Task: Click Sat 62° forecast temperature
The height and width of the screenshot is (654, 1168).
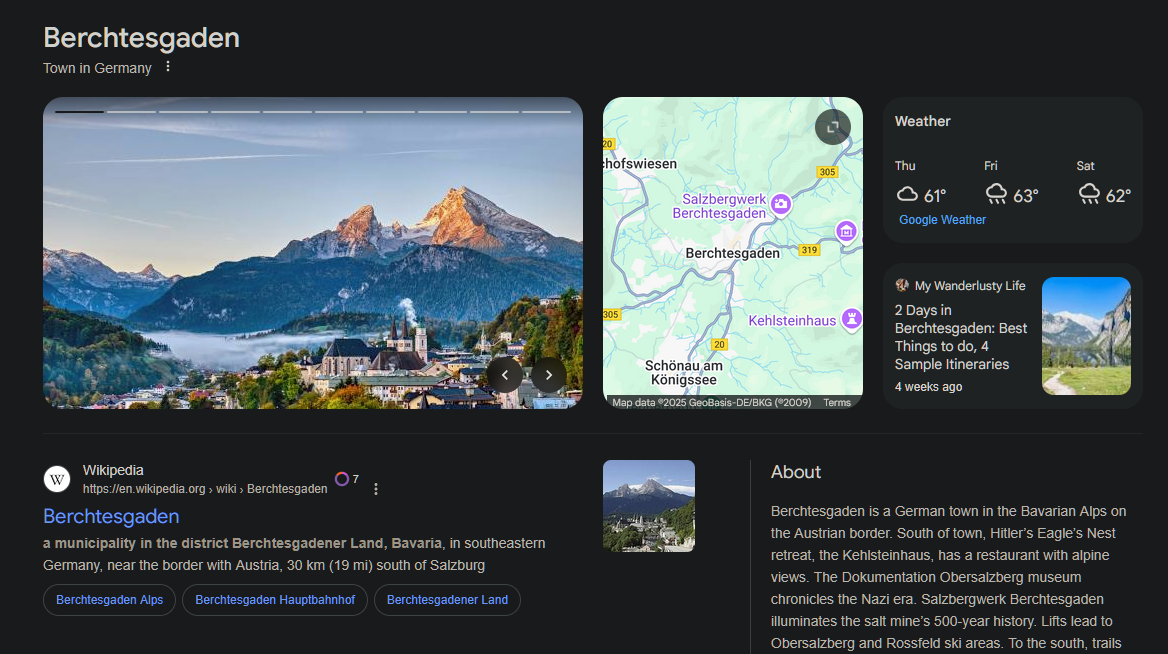Action: click(1118, 196)
